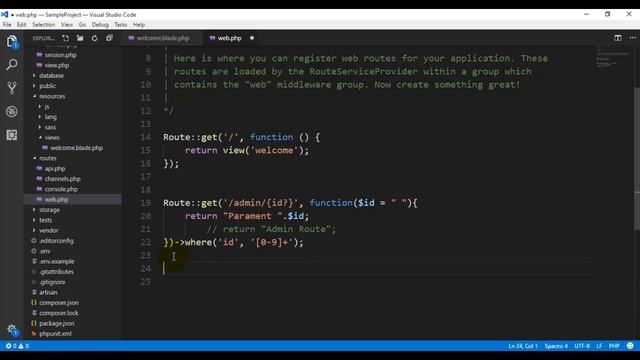
Task: Click the Ln 24, Col 1 status entry
Action: coord(523,346)
